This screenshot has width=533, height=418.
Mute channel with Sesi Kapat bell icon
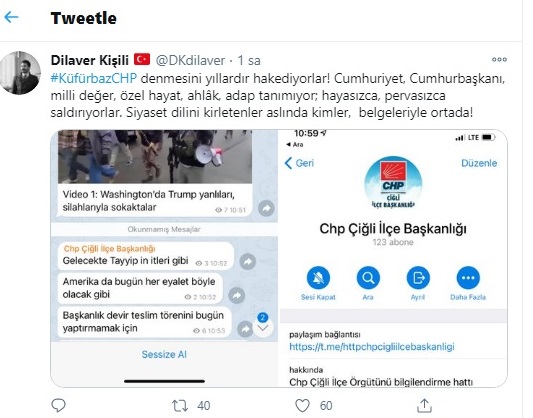[318, 278]
